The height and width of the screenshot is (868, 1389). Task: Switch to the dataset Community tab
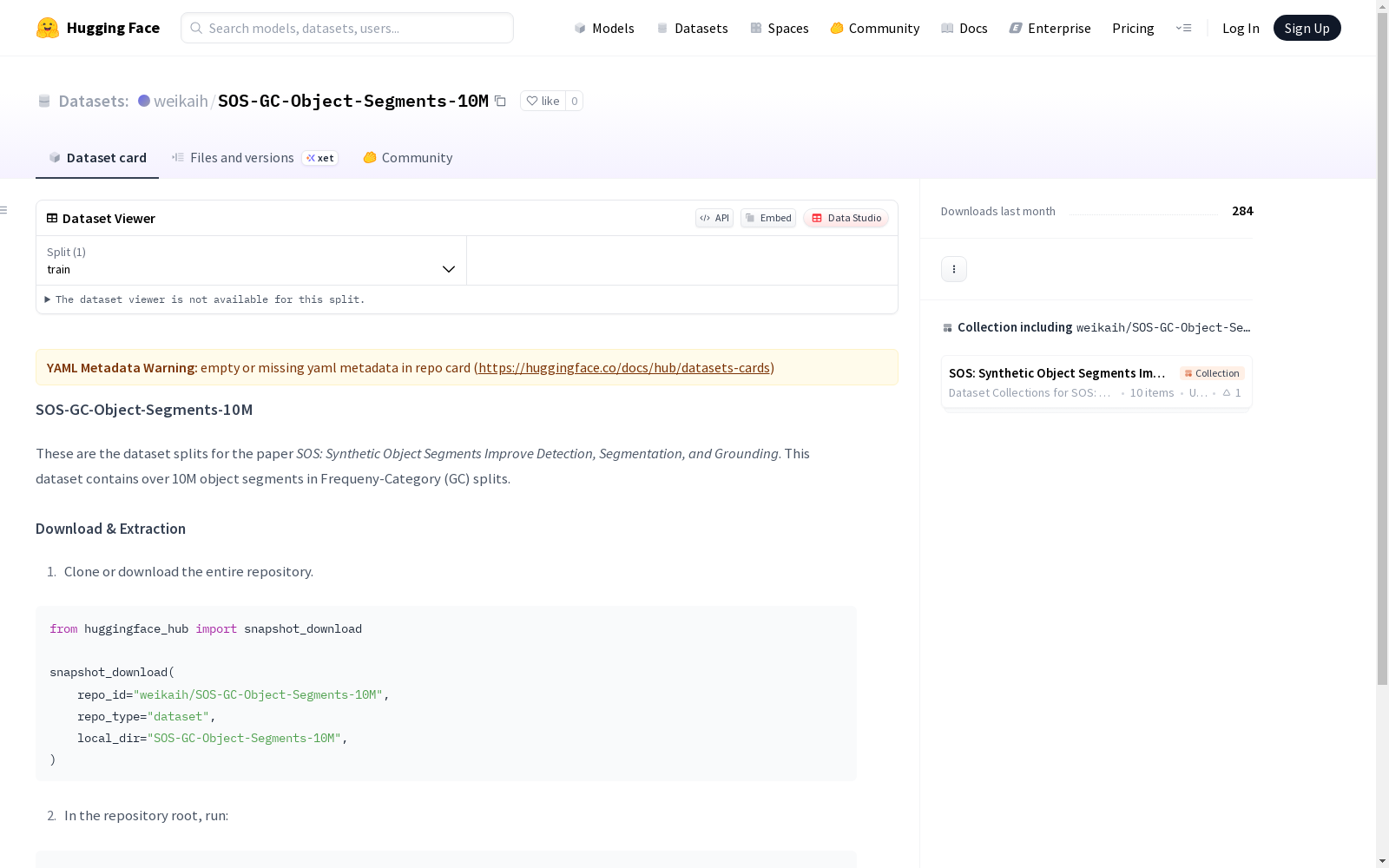(408, 157)
